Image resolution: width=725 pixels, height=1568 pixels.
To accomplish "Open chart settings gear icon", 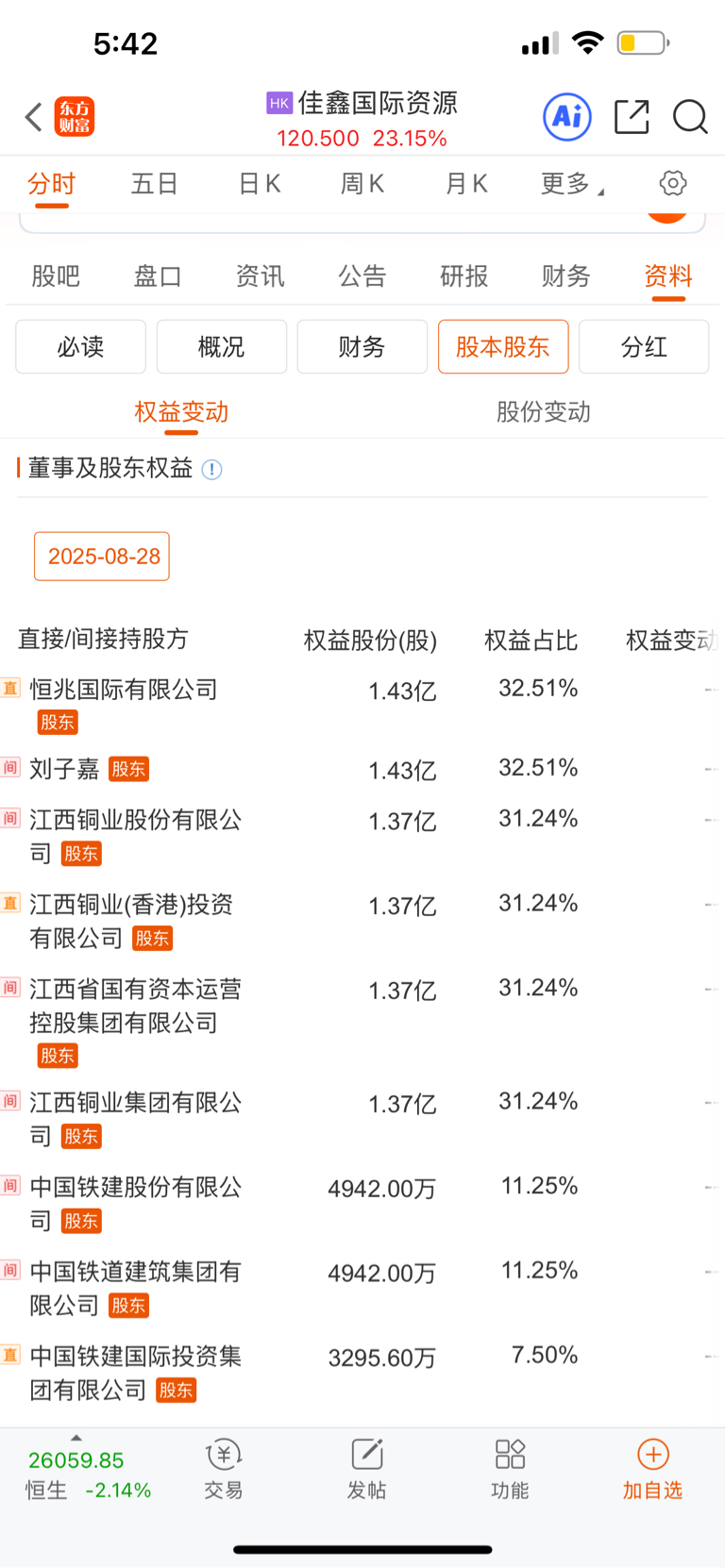I will click(x=673, y=183).
